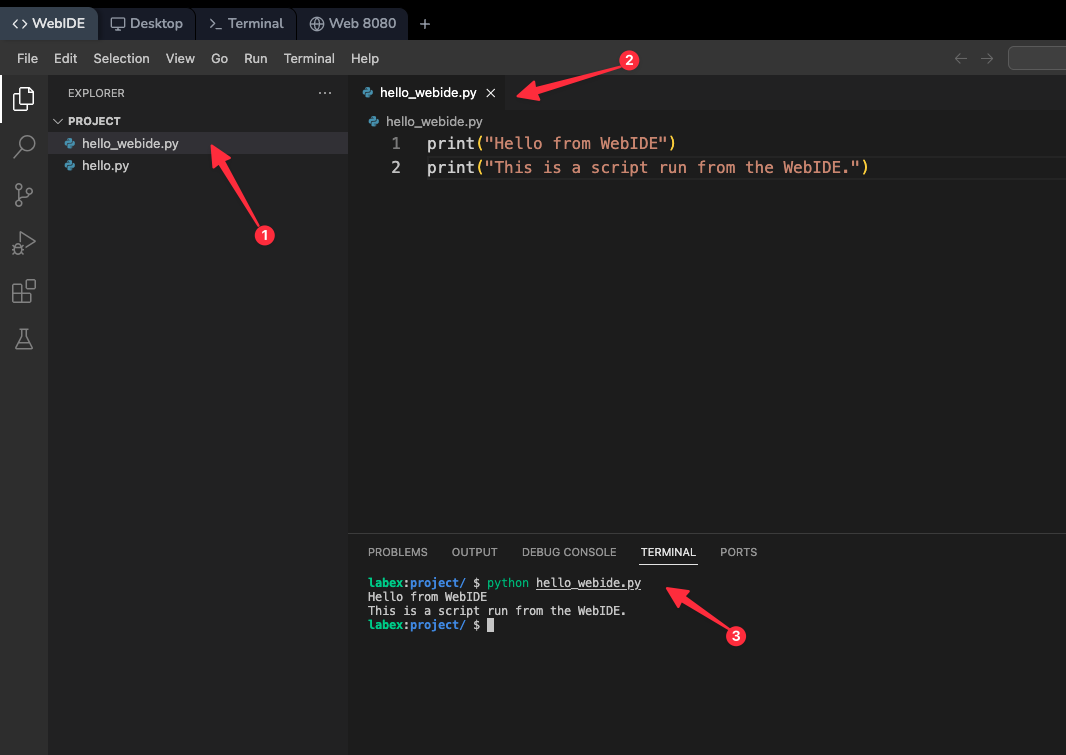Click the Python icon beside hello_webide.py
Screen dimensions: 1066x755
pyautogui.click(x=68, y=142)
